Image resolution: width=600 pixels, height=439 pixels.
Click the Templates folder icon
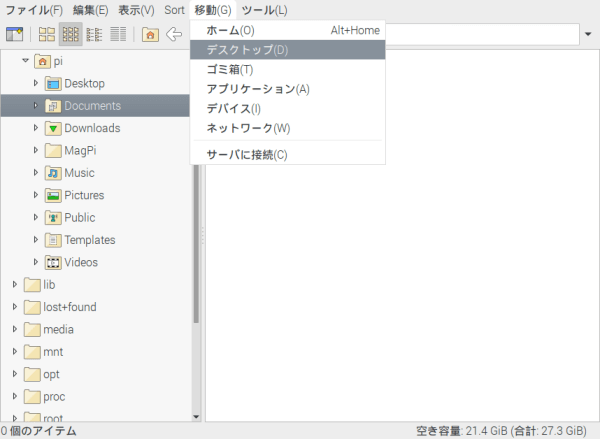click(x=53, y=240)
